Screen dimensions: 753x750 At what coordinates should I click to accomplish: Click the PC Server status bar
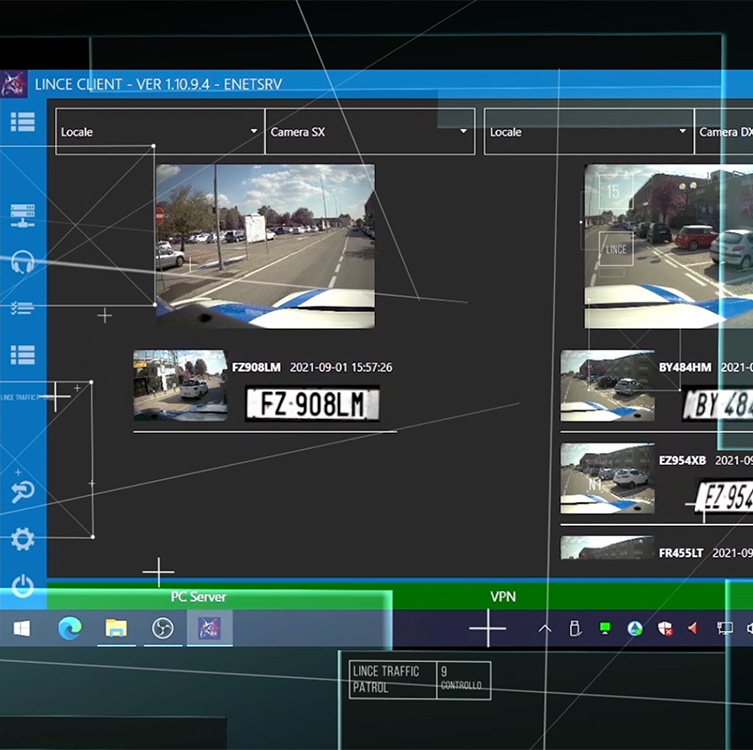(198, 597)
